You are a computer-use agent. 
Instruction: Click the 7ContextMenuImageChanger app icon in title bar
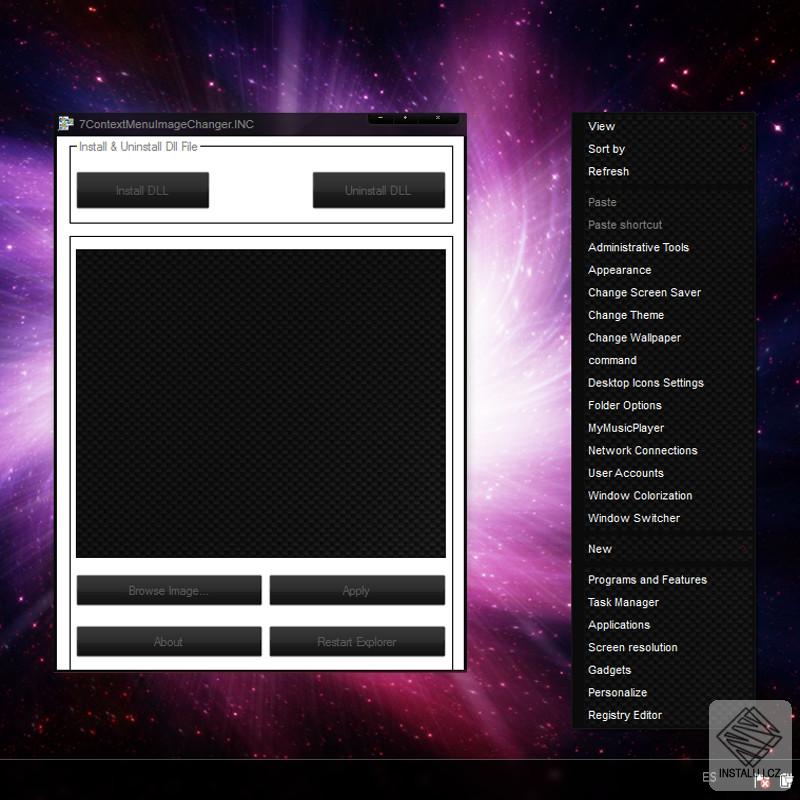tap(66, 123)
